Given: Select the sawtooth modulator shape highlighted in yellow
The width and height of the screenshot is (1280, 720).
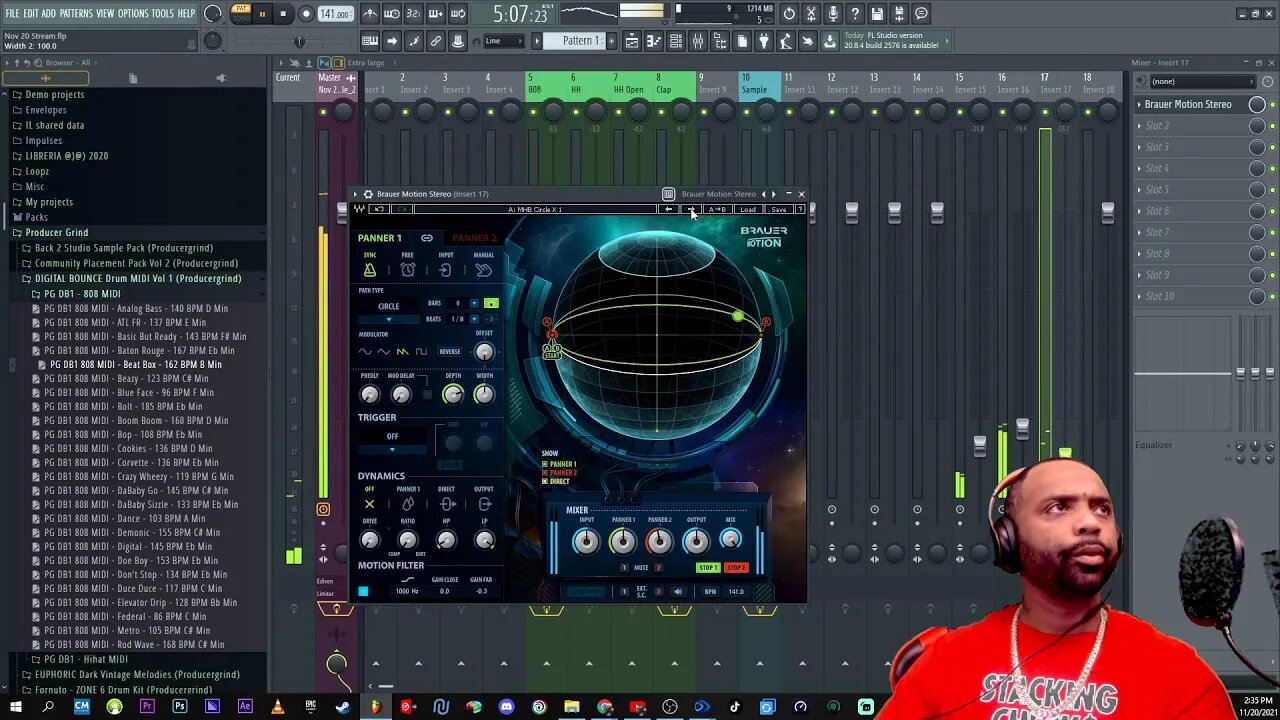Looking at the screenshot, I should pos(402,352).
